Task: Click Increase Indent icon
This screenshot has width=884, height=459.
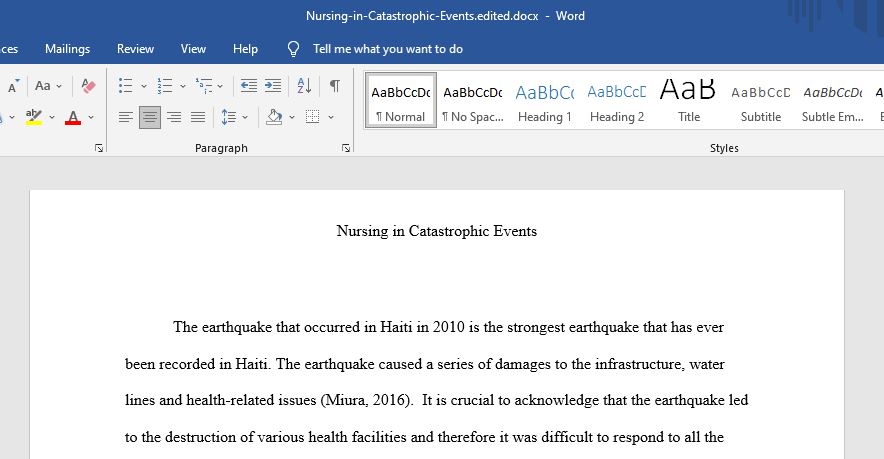Action: (x=273, y=86)
